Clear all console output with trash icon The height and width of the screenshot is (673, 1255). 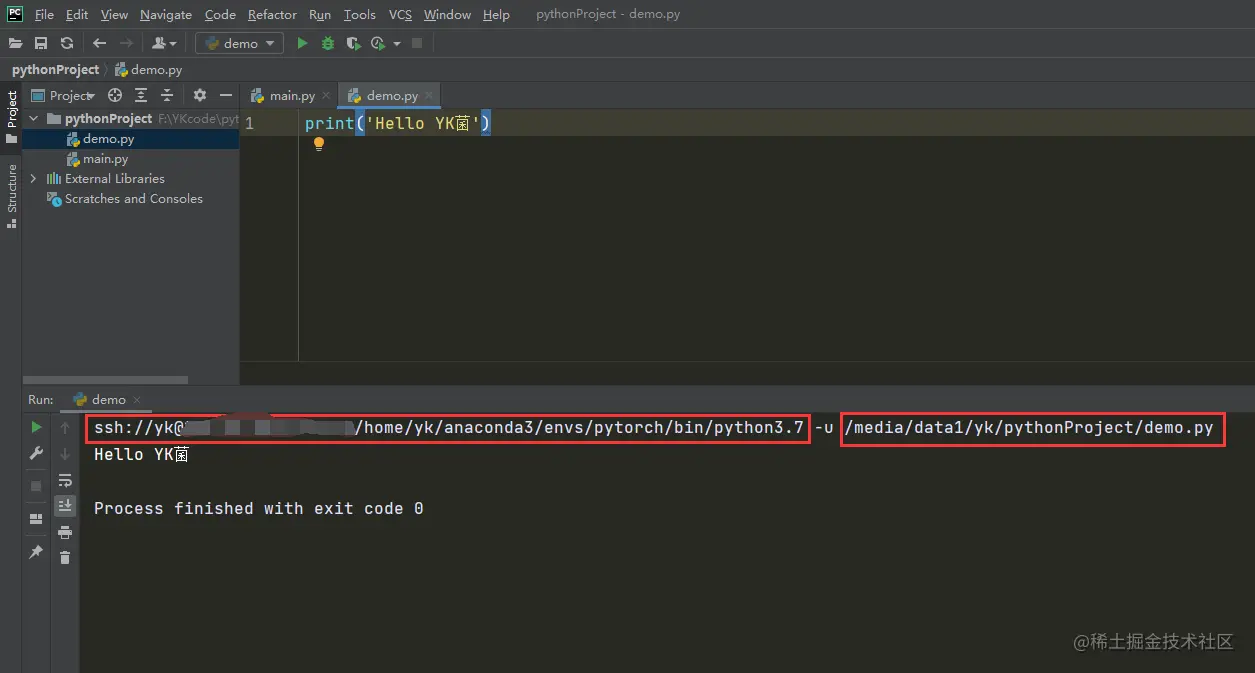coord(65,557)
